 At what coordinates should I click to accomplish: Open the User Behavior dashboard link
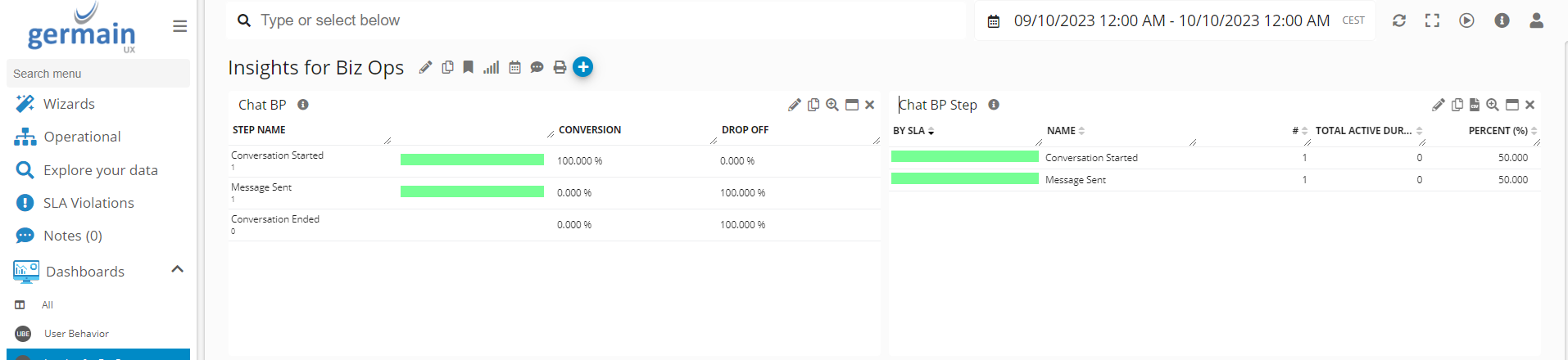76,334
